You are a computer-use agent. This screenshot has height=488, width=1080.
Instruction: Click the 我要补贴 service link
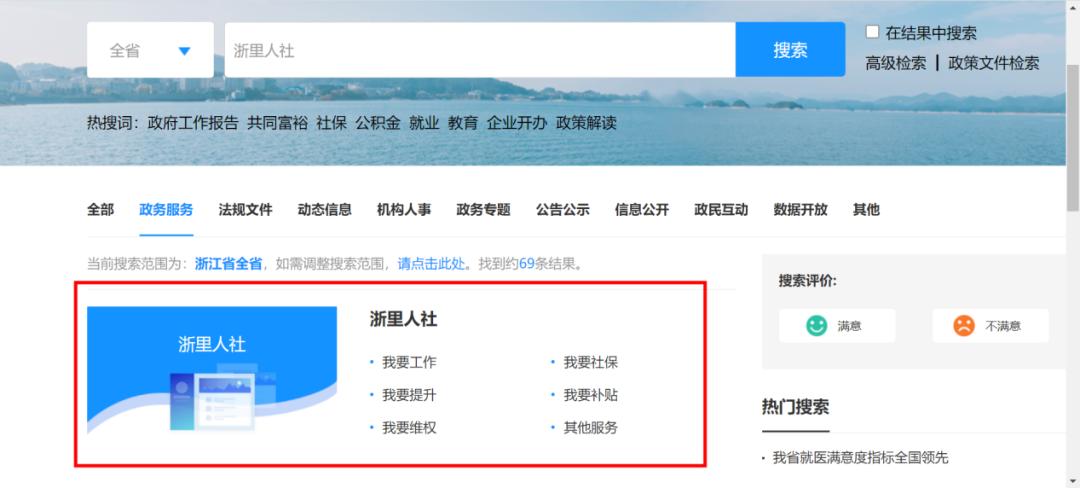(x=590, y=394)
